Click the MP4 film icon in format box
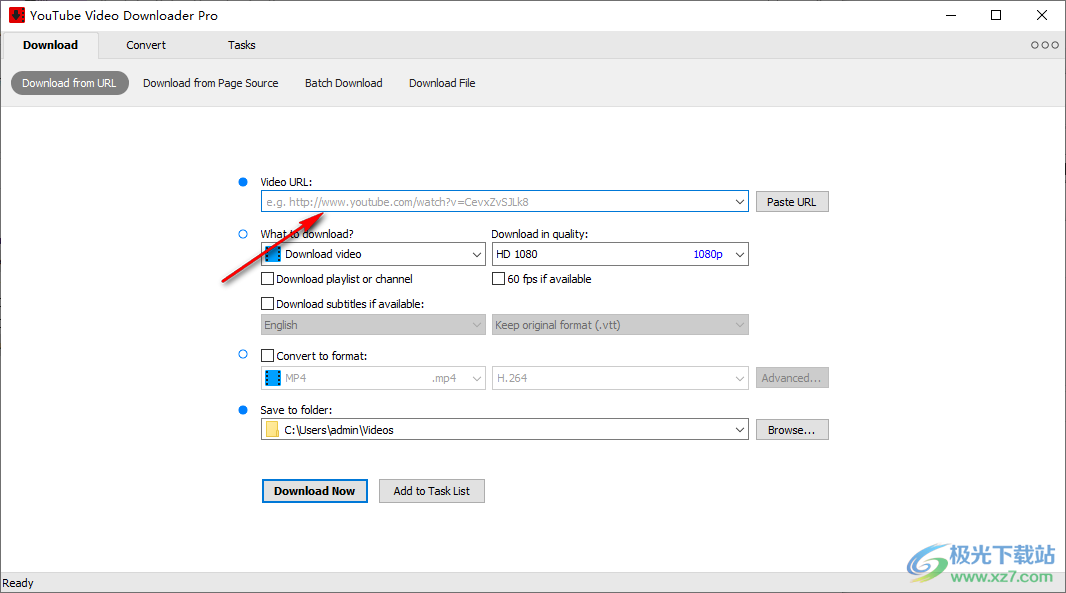 coord(273,378)
